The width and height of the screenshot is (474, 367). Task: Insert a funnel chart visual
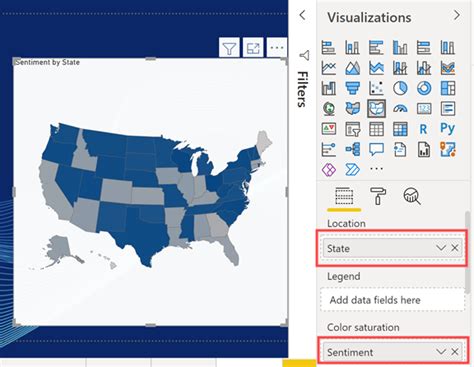tap(352, 88)
